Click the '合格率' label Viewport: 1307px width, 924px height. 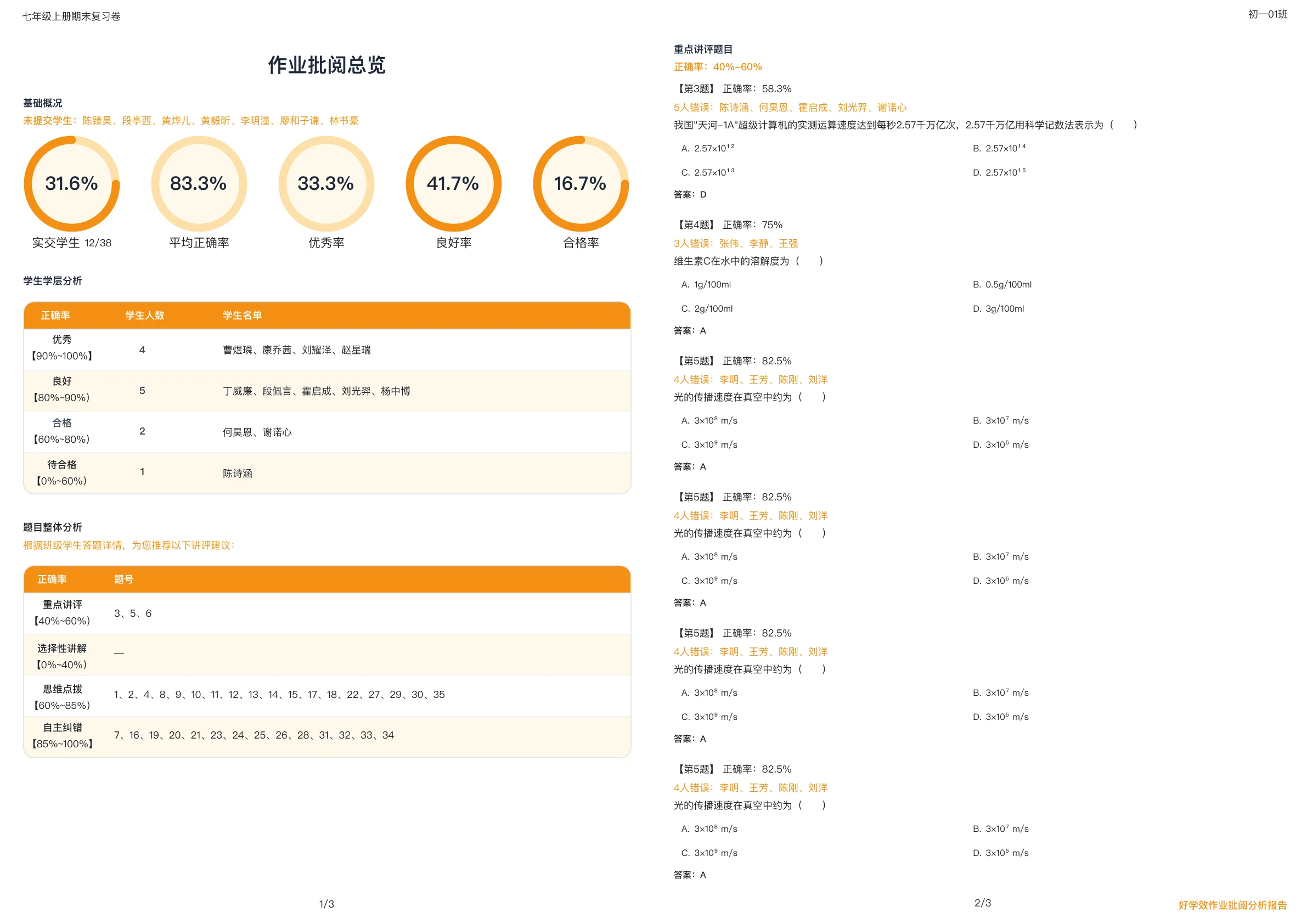[581, 243]
